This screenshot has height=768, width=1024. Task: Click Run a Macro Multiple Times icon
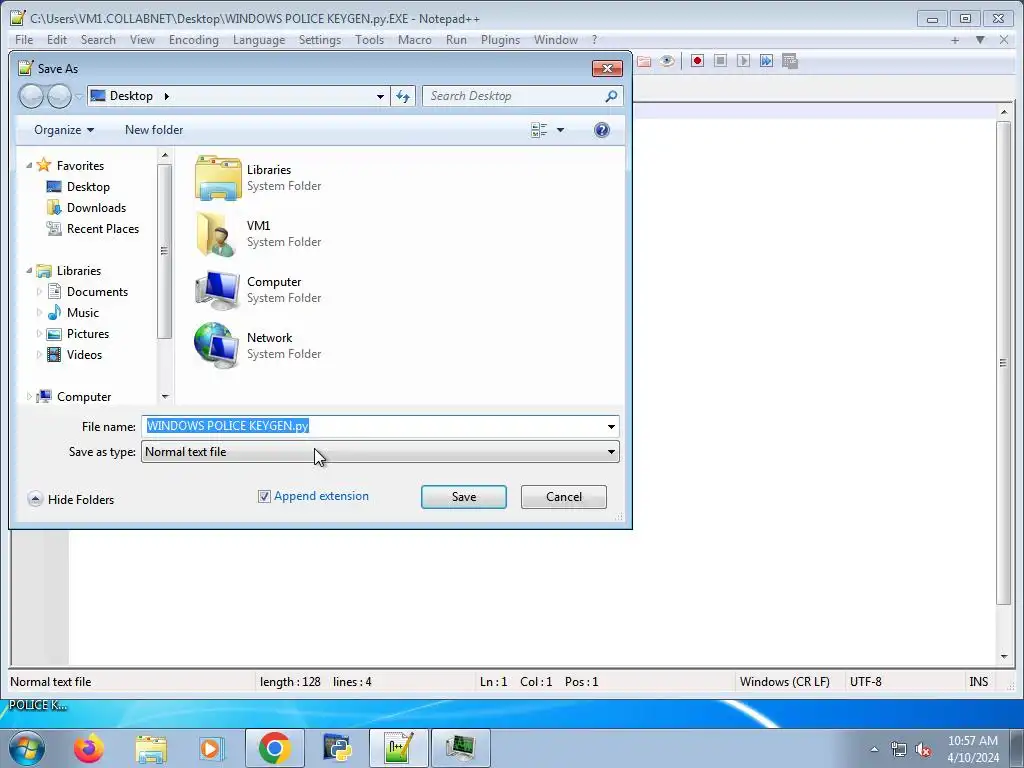point(766,61)
